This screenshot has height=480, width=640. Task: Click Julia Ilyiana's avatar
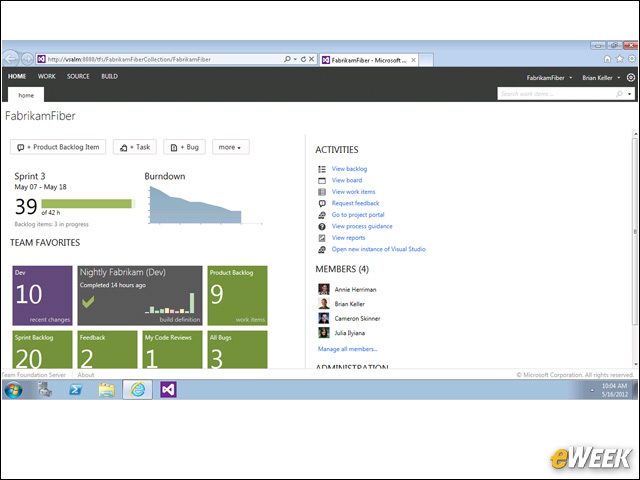pos(324,333)
